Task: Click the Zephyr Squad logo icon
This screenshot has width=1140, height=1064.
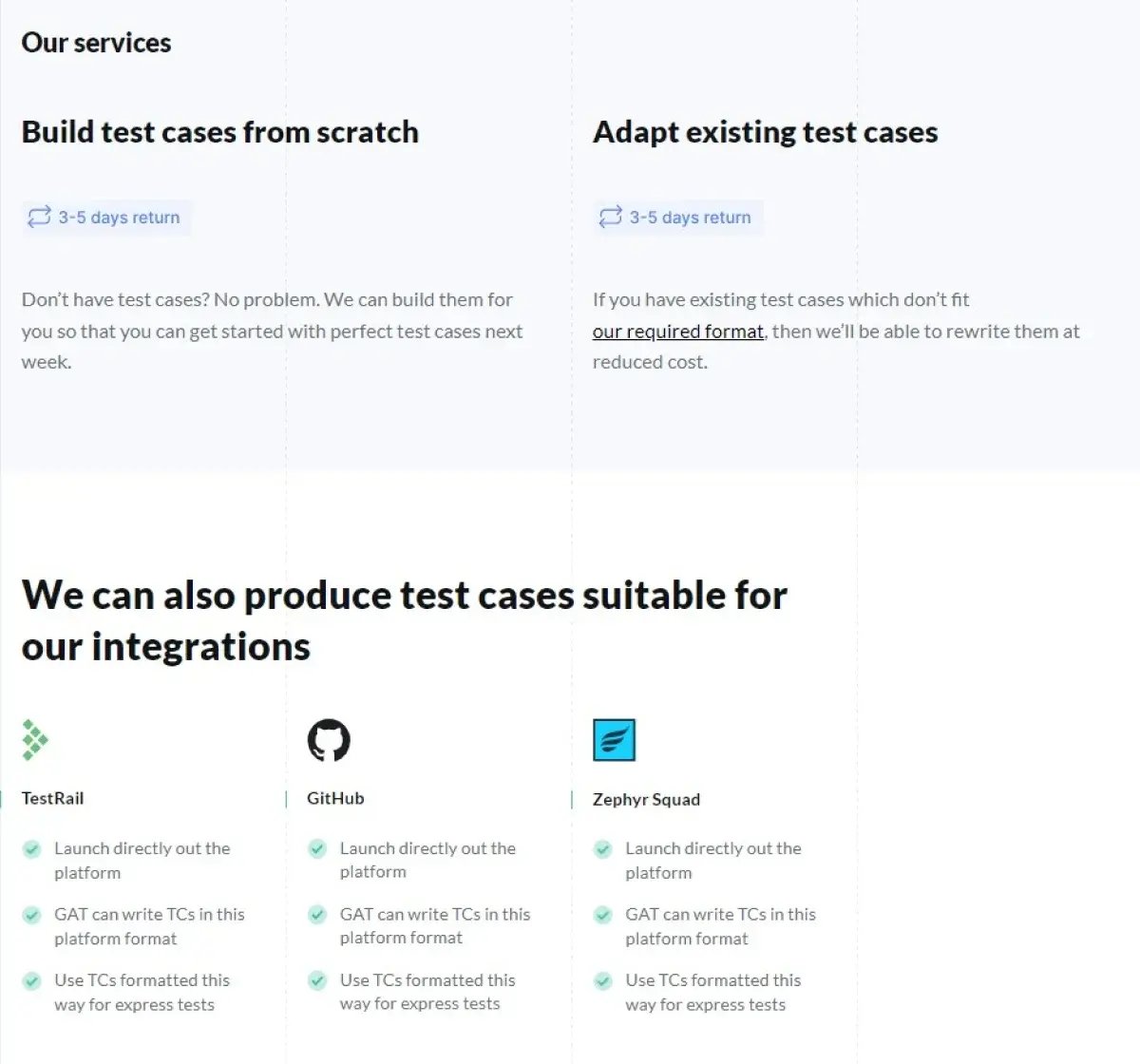Action: [x=614, y=740]
